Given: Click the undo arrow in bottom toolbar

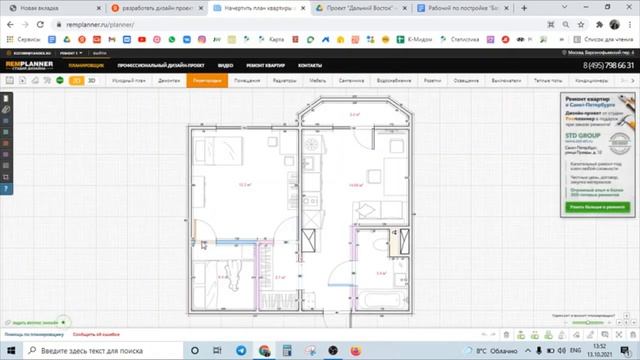Looking at the screenshot, I should point(484,335).
